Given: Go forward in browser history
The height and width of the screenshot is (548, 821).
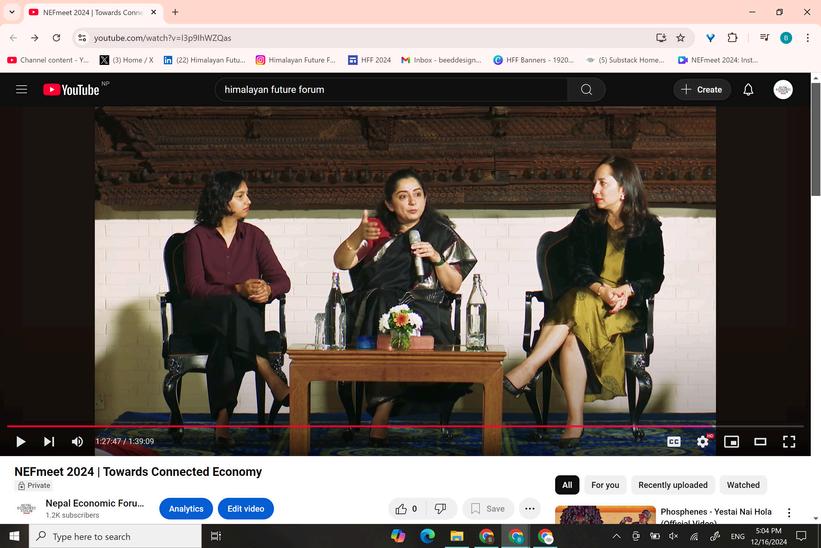Looking at the screenshot, I should pyautogui.click(x=35, y=38).
